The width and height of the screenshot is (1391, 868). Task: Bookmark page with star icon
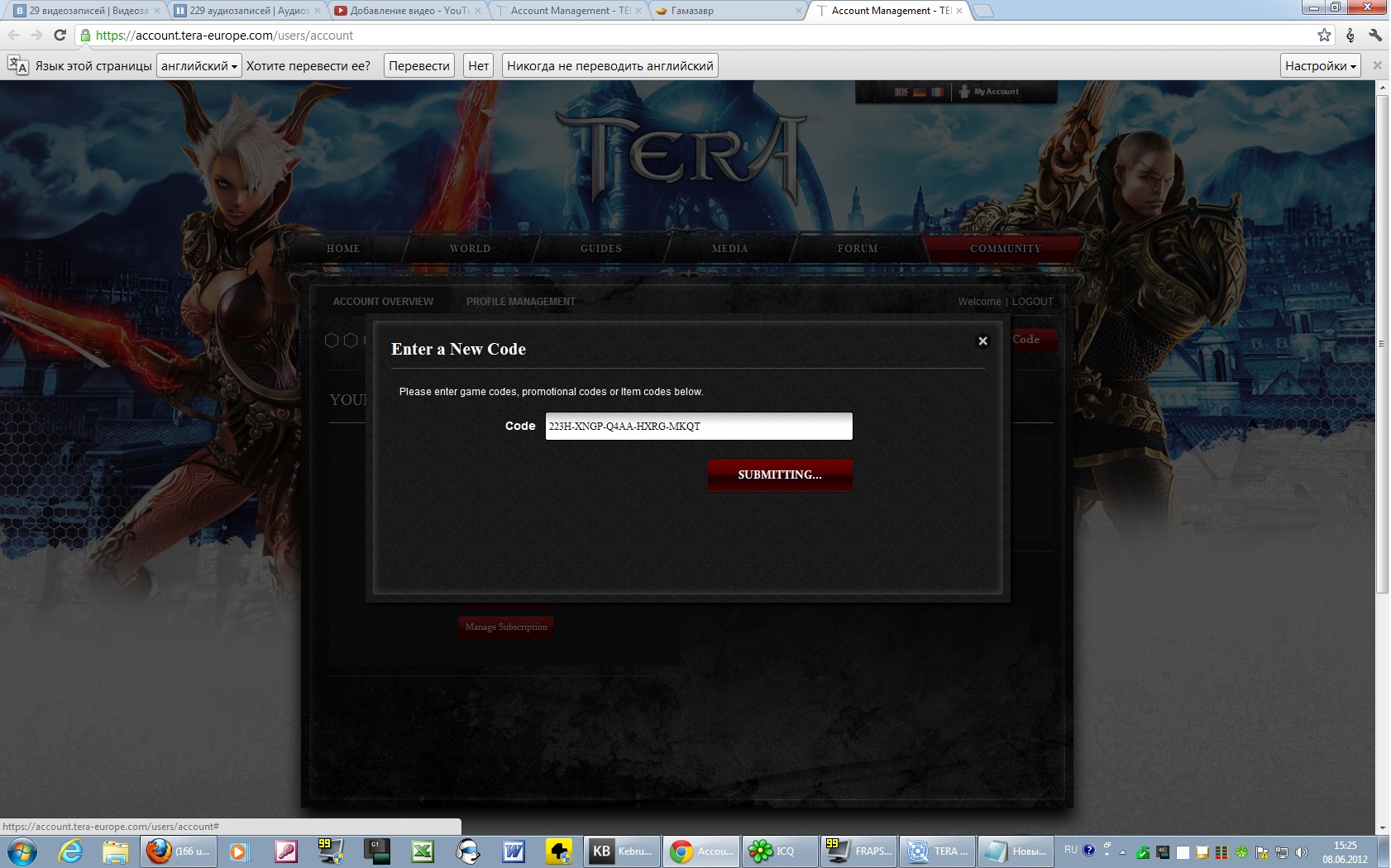[1324, 35]
